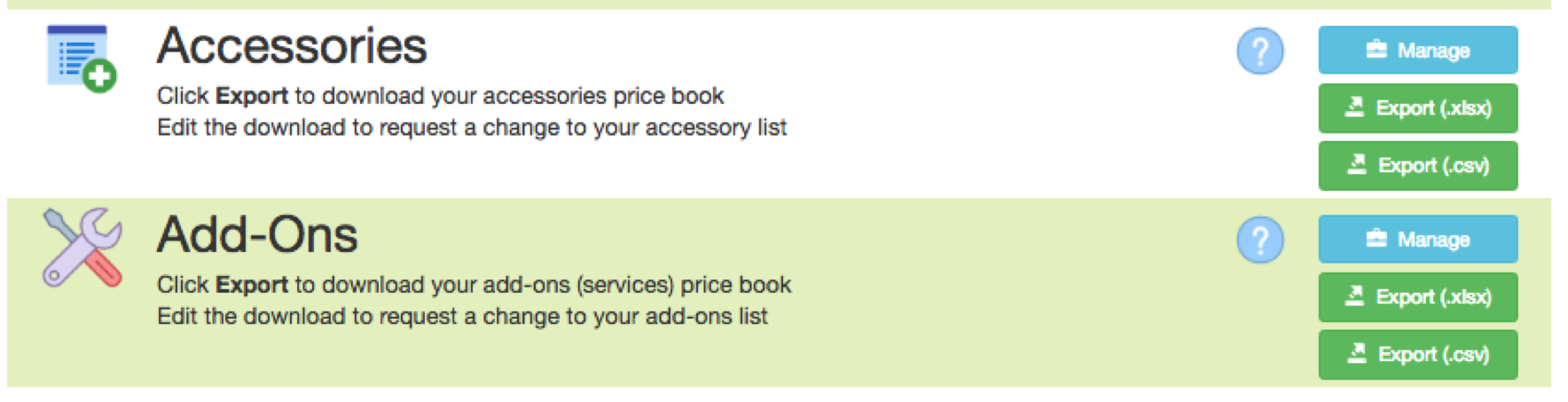Export Add-Ons price book as csv
Image resolution: width=1568 pixels, height=402 pixels.
(1417, 355)
